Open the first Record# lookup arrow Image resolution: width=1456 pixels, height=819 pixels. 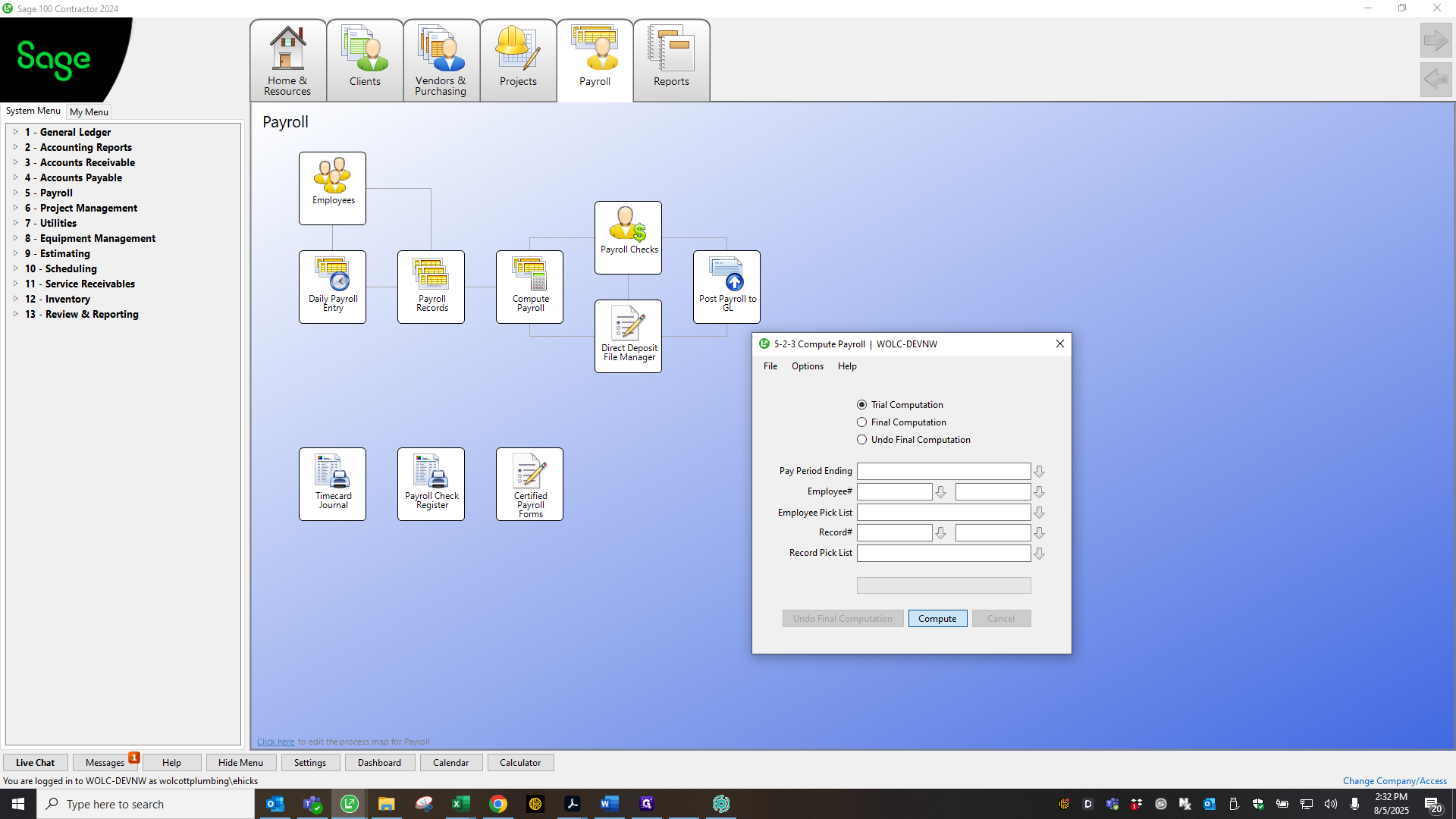940,533
